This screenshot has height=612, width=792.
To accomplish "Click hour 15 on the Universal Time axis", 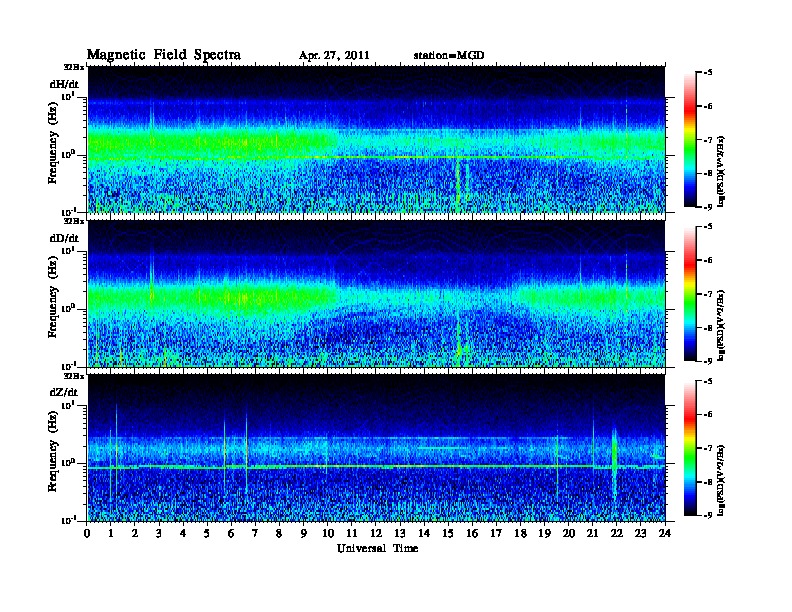I will tap(448, 533).
